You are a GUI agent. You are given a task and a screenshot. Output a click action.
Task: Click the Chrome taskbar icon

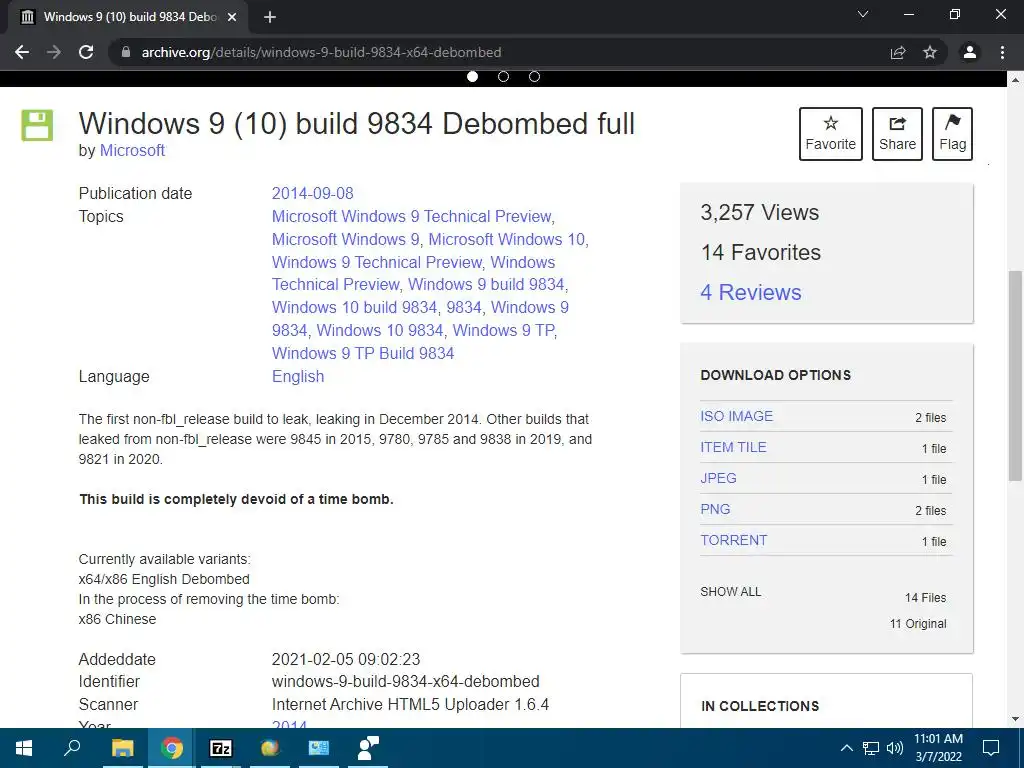[x=172, y=748]
